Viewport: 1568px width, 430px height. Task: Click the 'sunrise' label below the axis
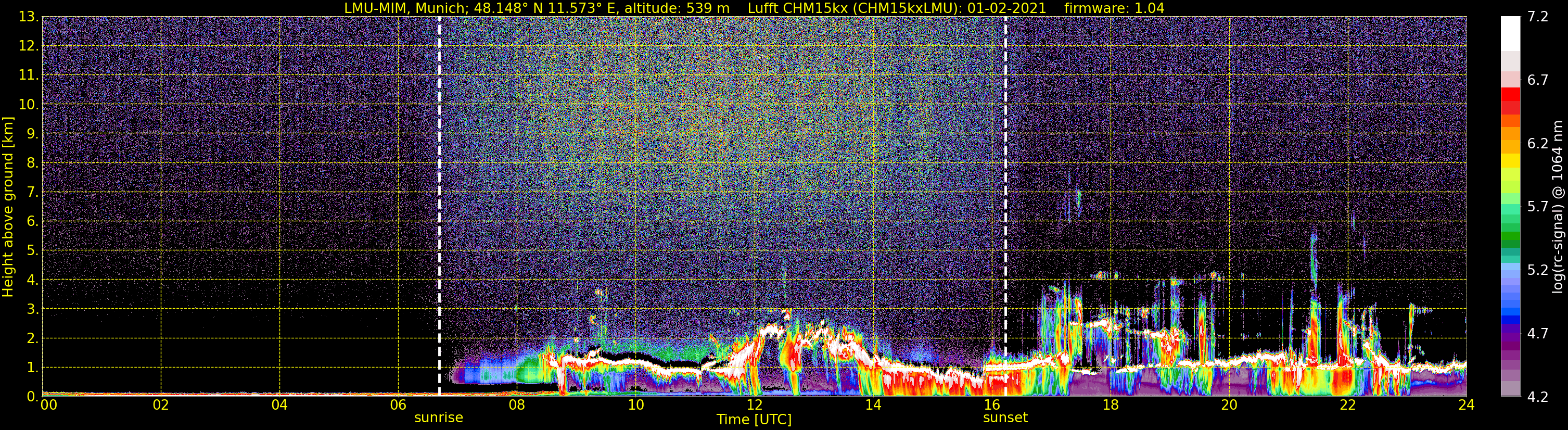[x=438, y=418]
